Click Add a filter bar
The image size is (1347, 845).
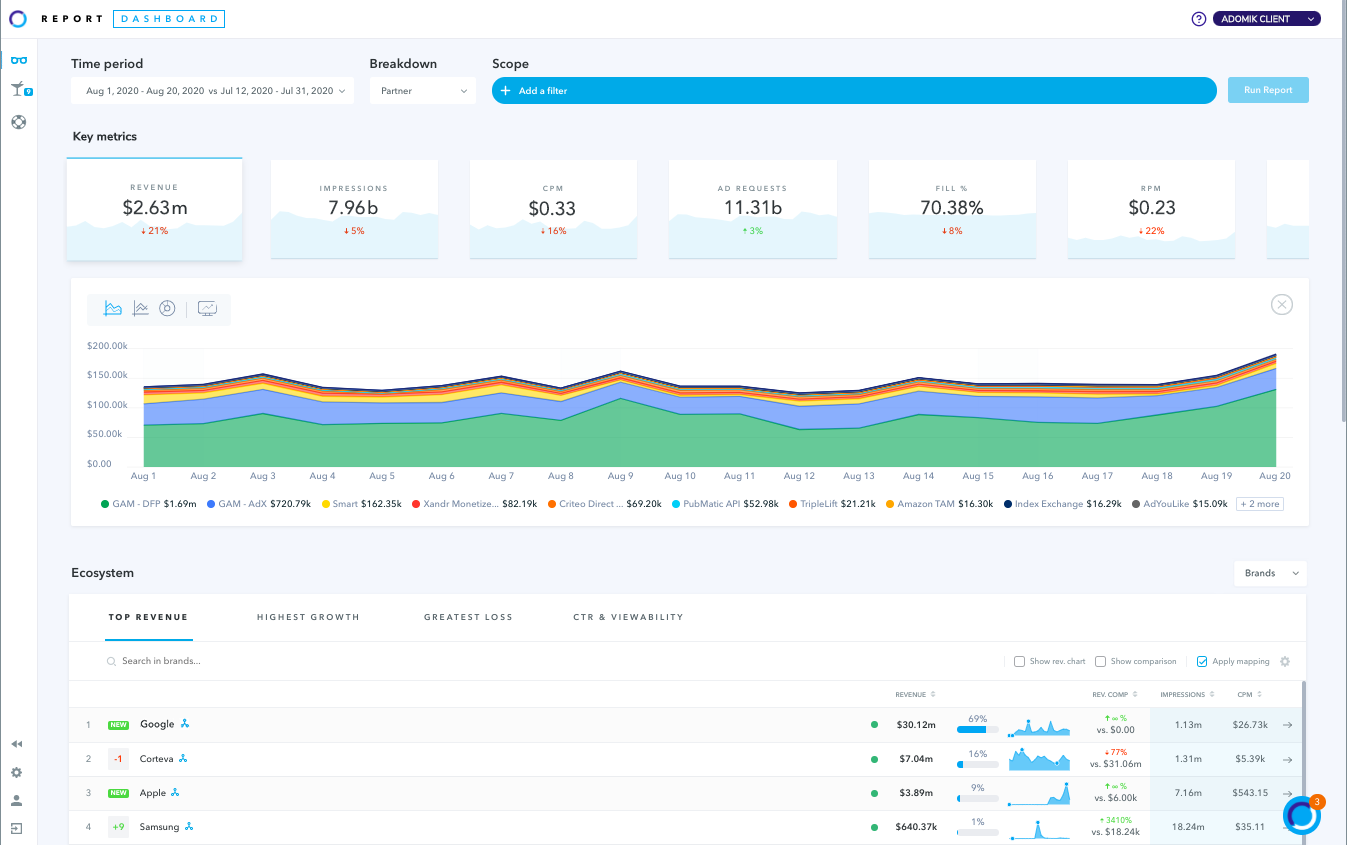tap(854, 90)
